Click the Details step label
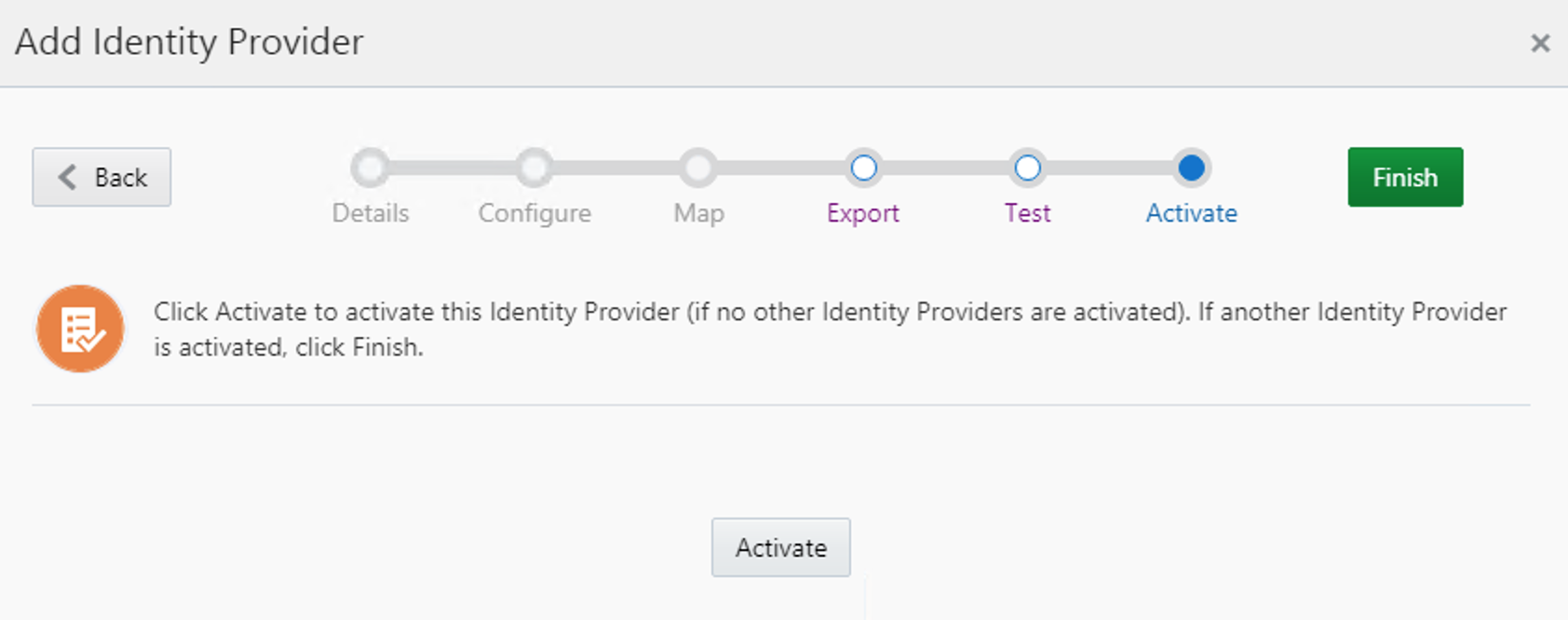 click(x=371, y=213)
